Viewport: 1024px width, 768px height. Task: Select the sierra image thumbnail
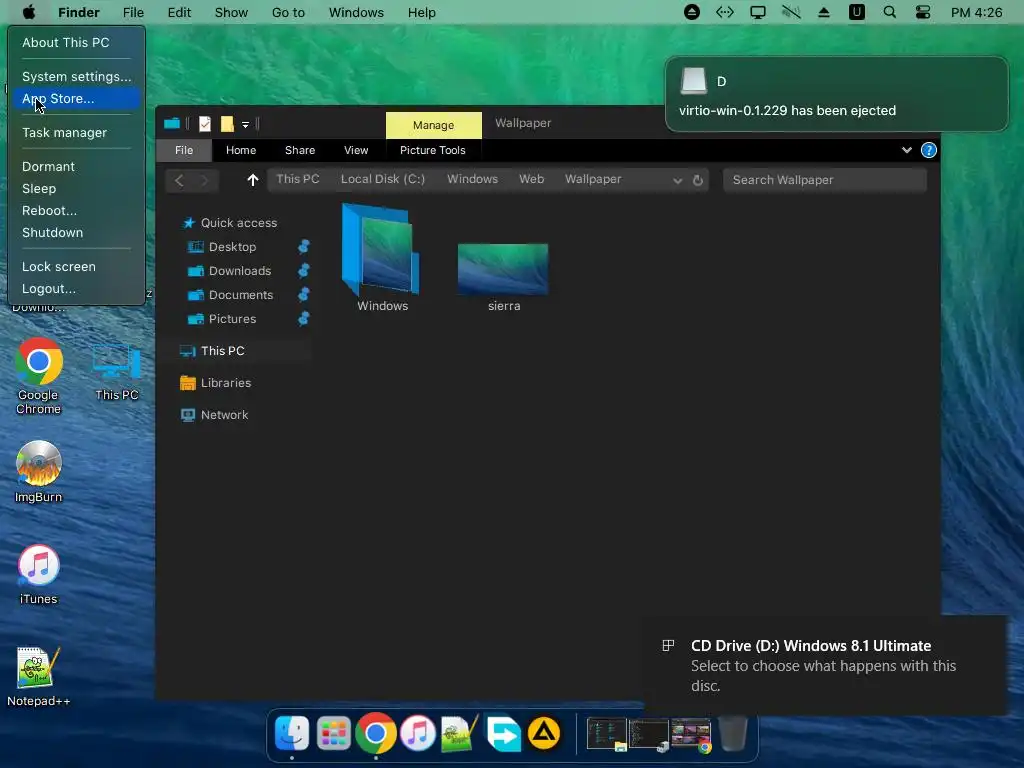click(x=504, y=277)
